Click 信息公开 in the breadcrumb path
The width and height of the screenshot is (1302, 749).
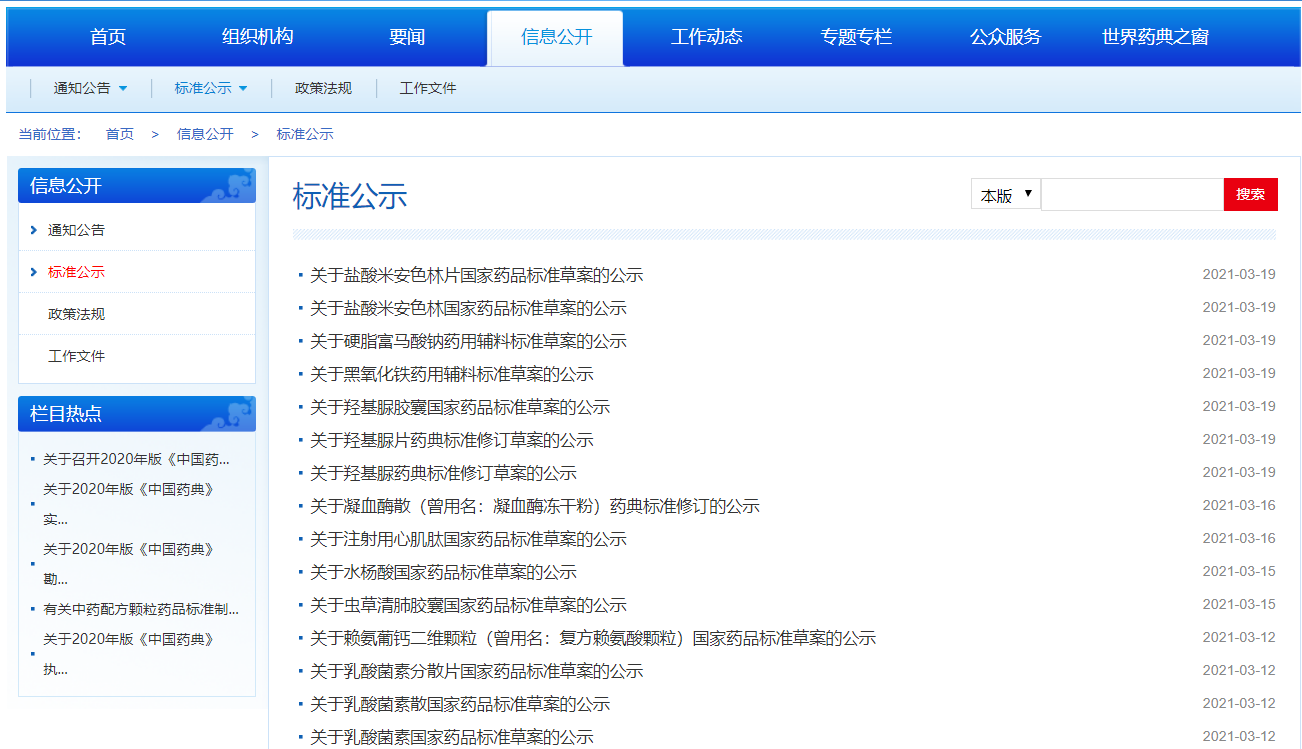click(205, 134)
